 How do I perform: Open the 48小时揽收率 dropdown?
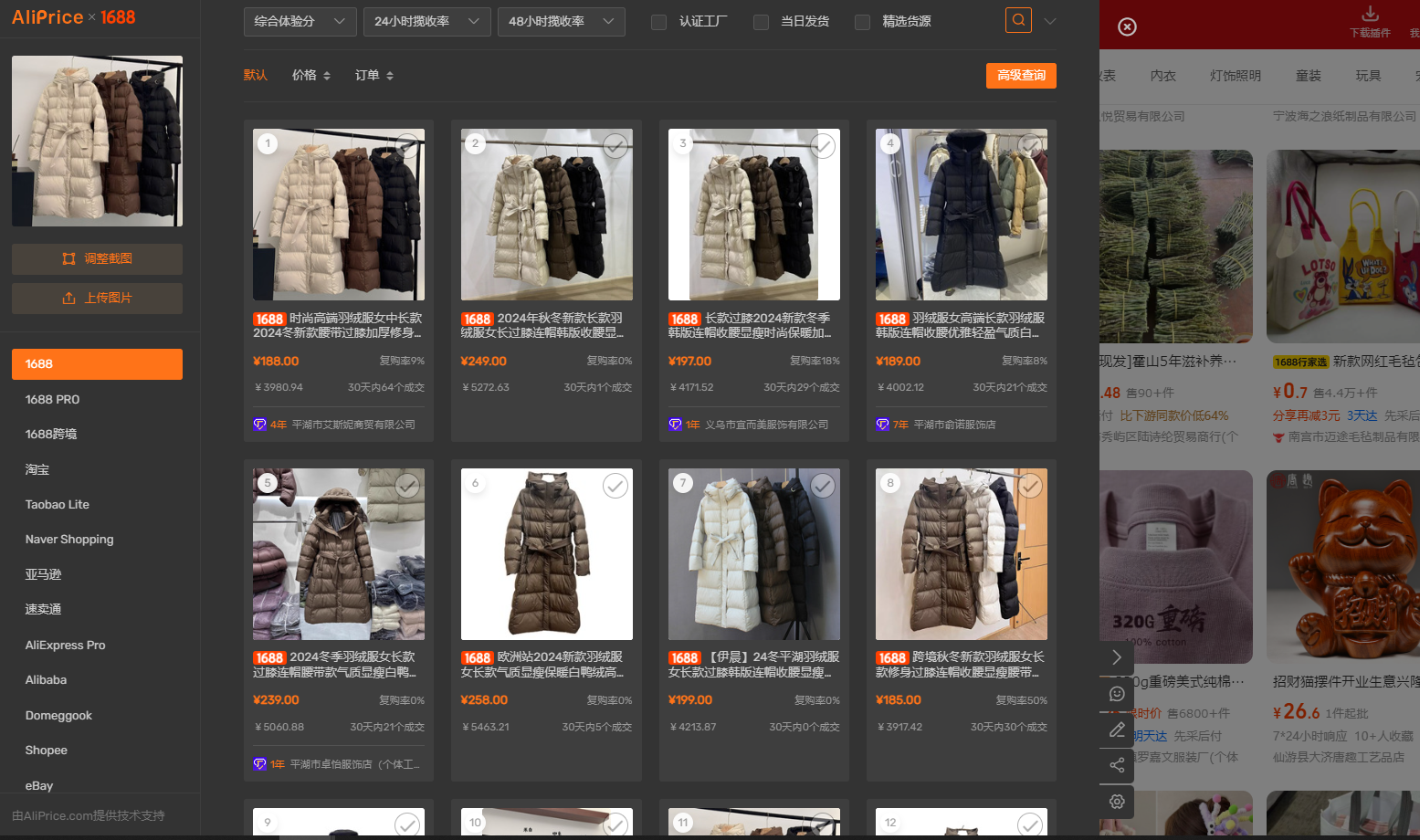click(561, 21)
